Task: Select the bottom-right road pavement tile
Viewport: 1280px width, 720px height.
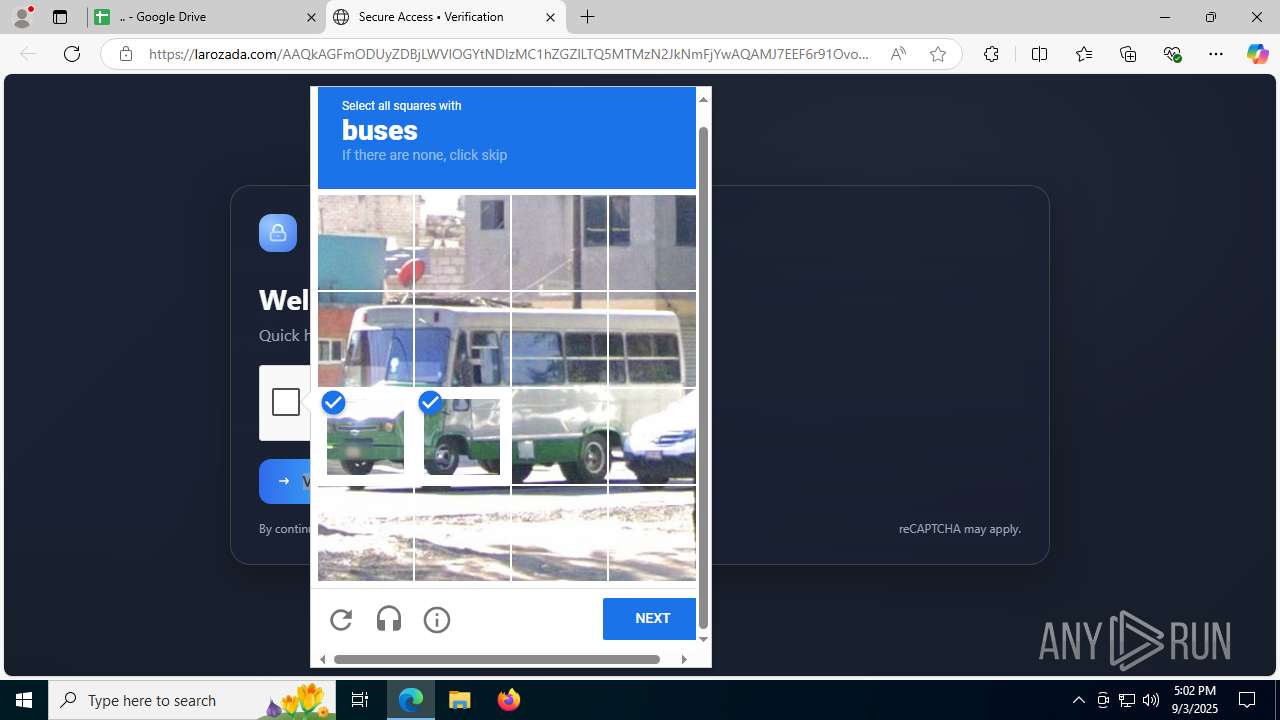Action: [x=652, y=533]
